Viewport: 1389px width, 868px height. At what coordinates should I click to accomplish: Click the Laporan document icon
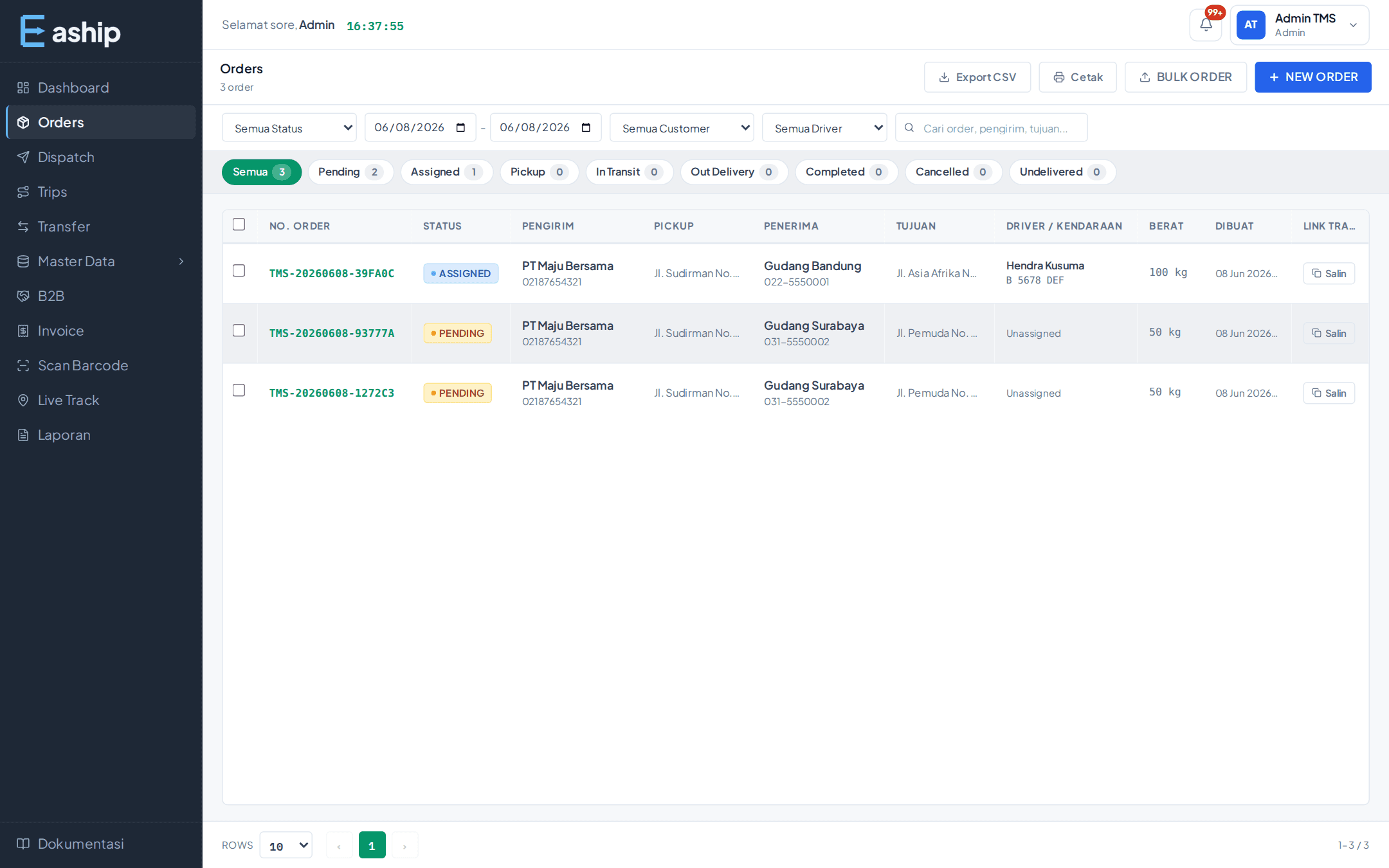[x=23, y=435]
